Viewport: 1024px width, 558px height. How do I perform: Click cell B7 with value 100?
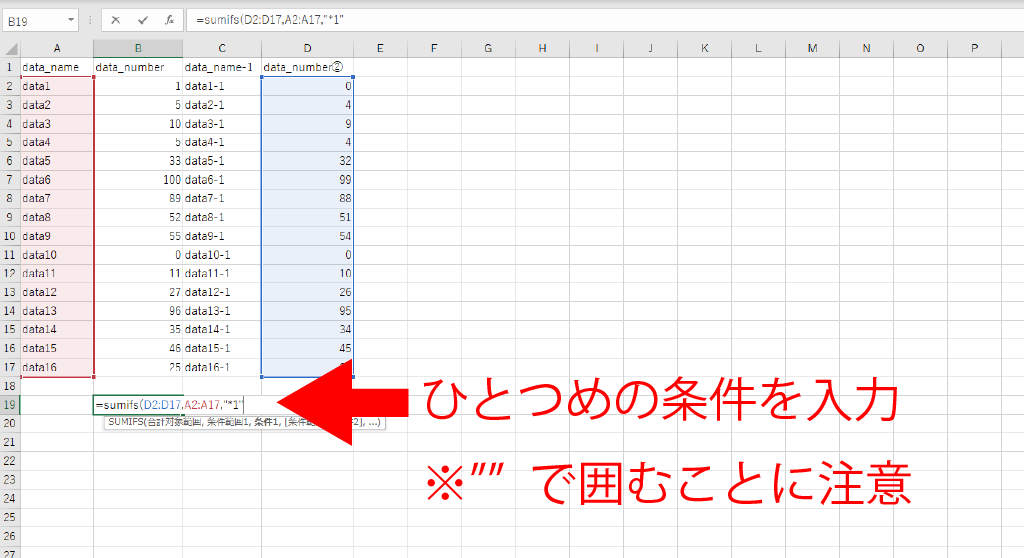coord(138,179)
